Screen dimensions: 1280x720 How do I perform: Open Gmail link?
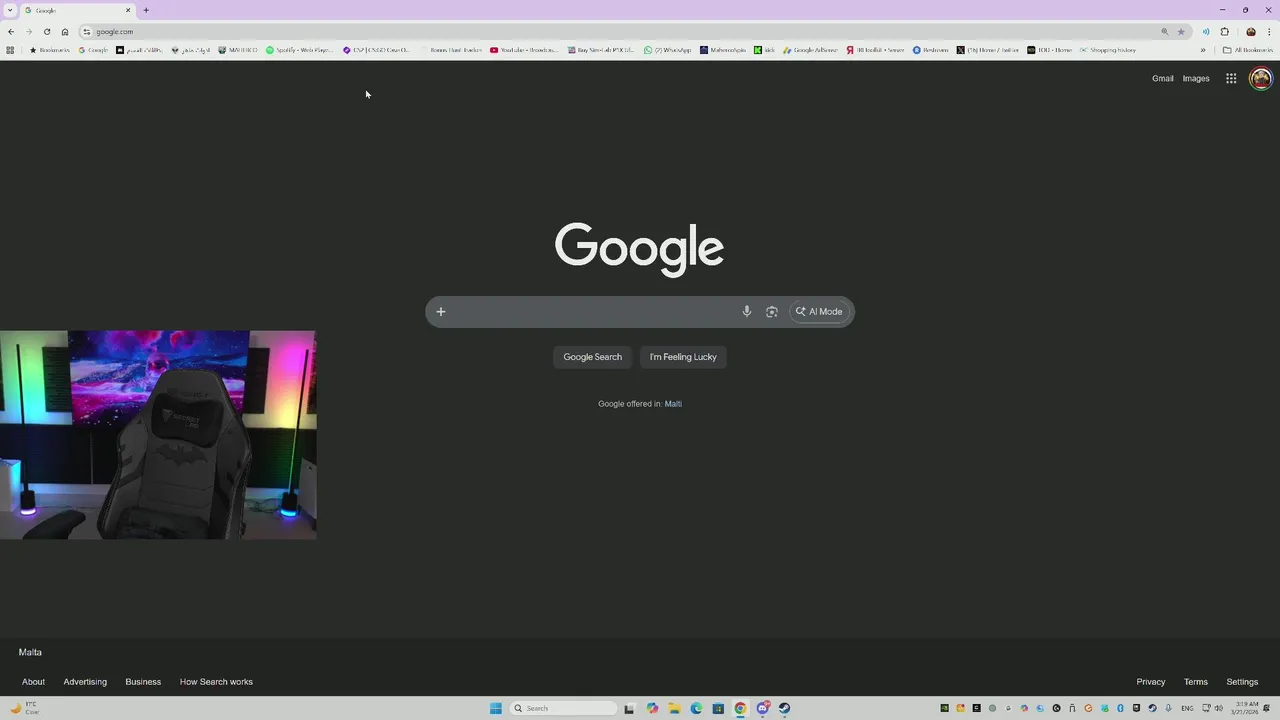coord(1162,78)
